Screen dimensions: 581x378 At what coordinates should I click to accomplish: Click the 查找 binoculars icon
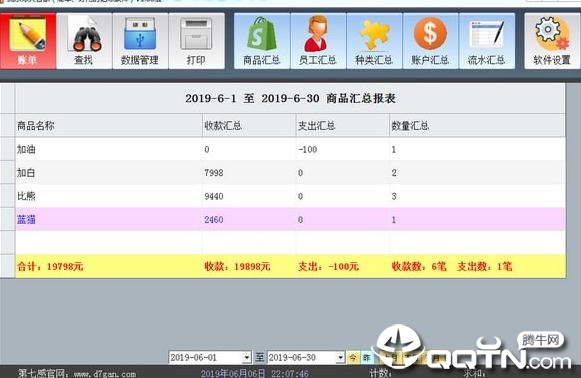[x=84, y=41]
